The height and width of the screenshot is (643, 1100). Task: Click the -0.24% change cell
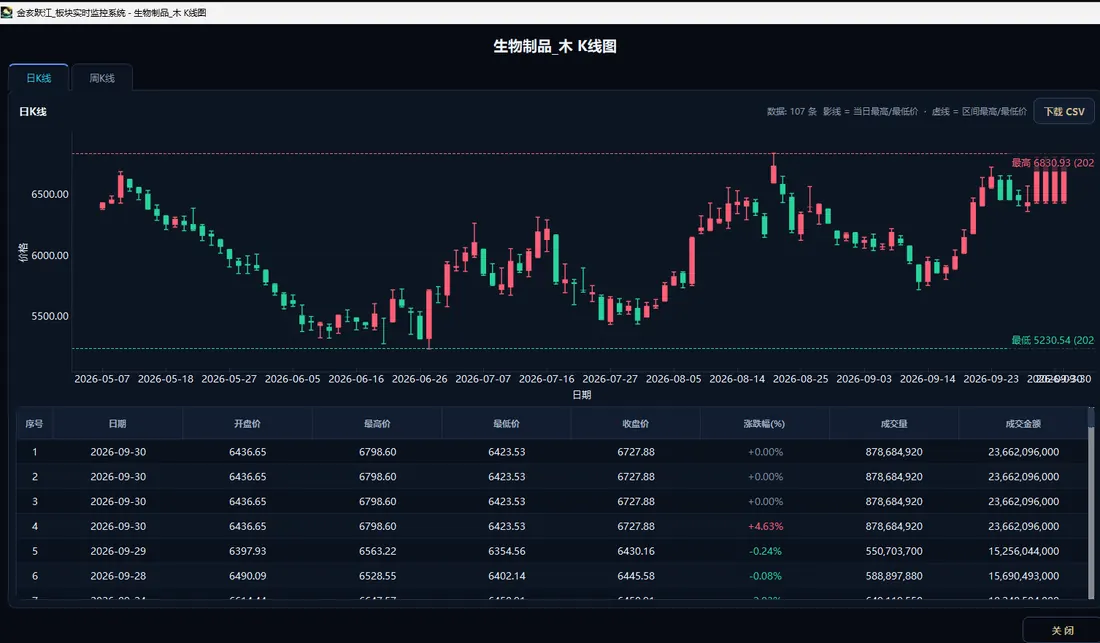click(765, 551)
